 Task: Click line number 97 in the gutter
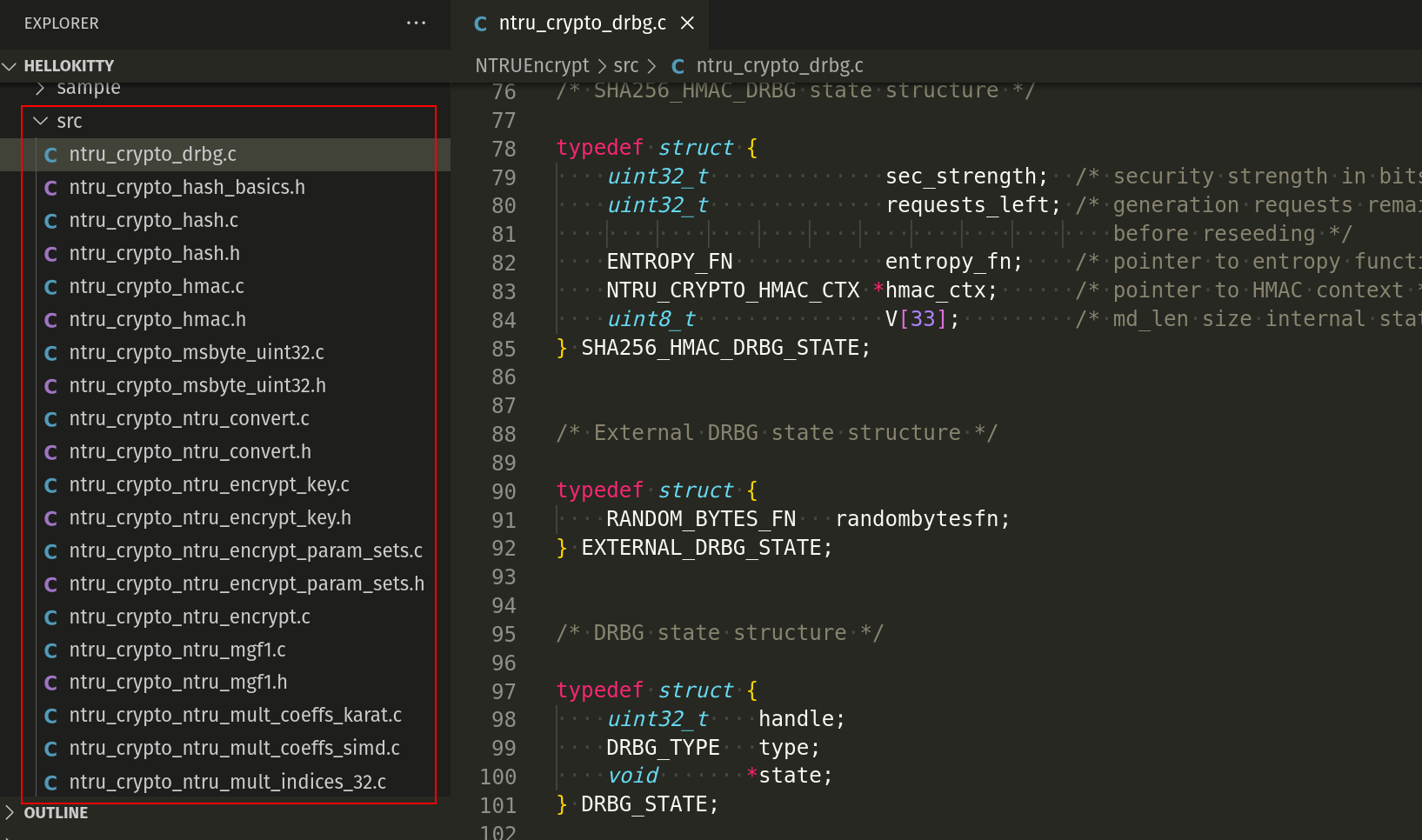coord(504,691)
